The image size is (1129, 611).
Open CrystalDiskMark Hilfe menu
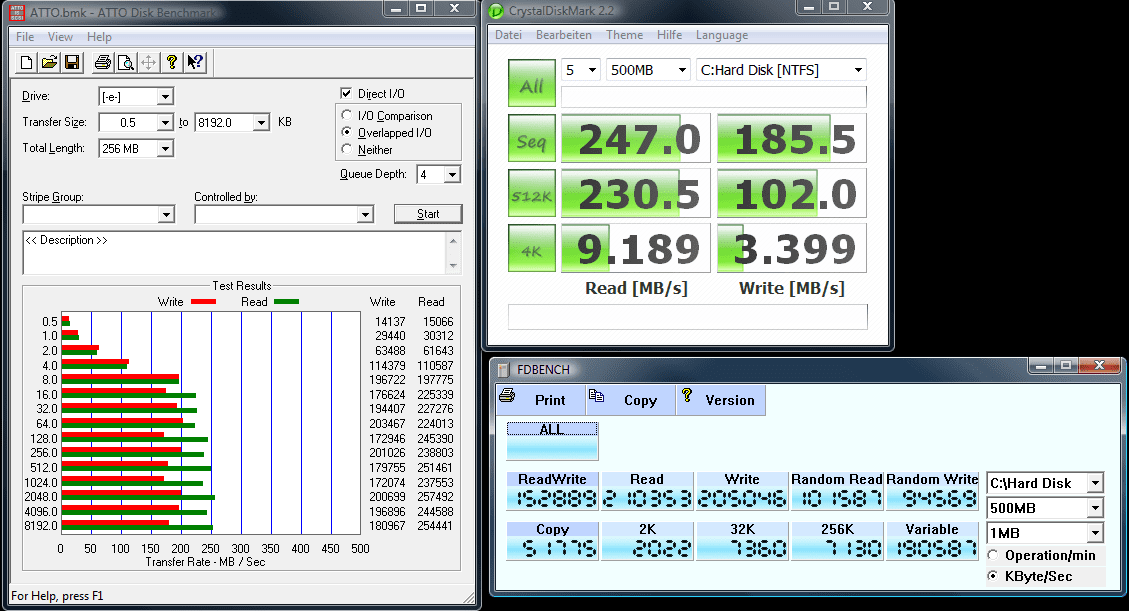coord(670,35)
